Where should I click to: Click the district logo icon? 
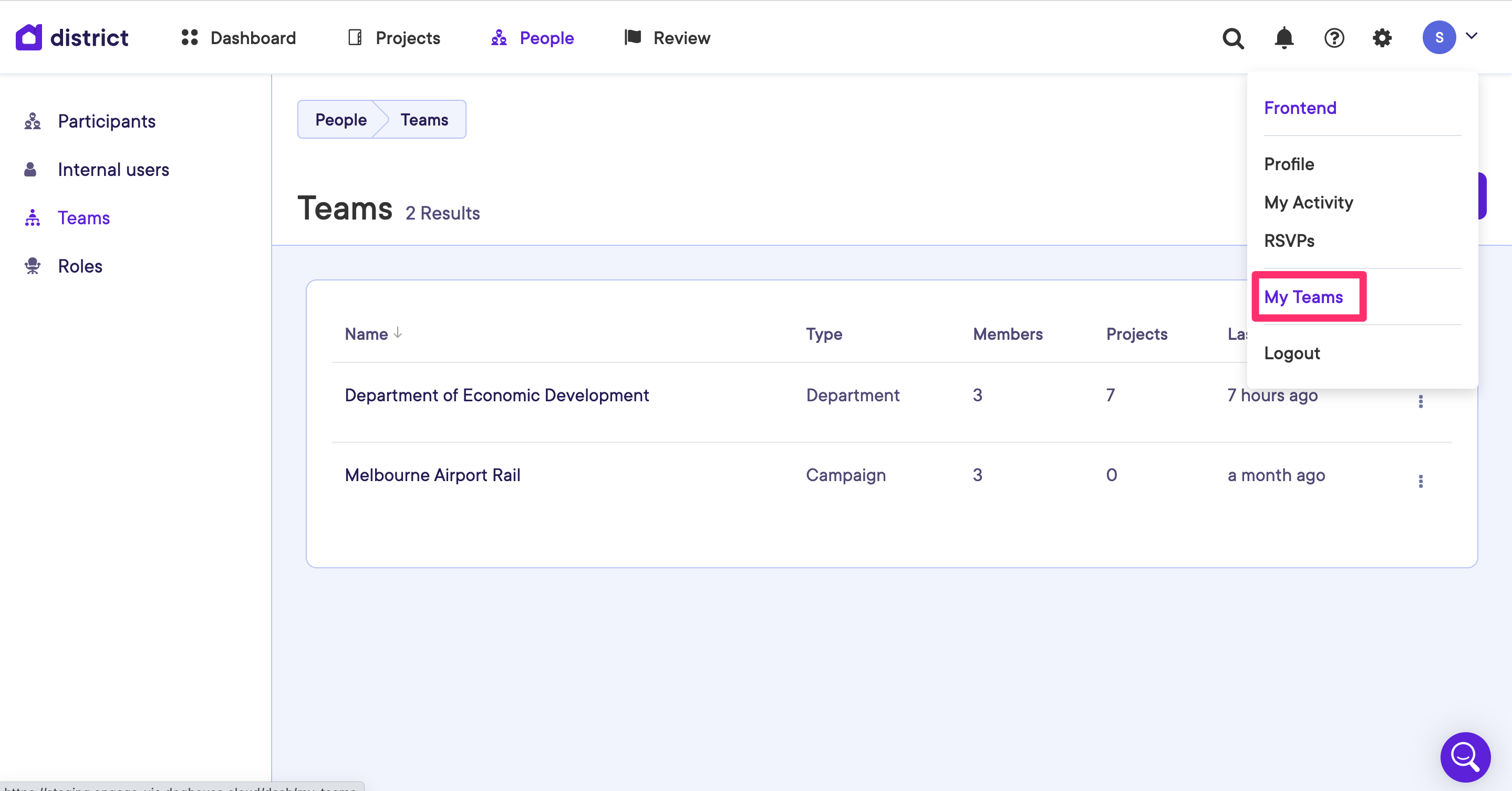click(29, 38)
